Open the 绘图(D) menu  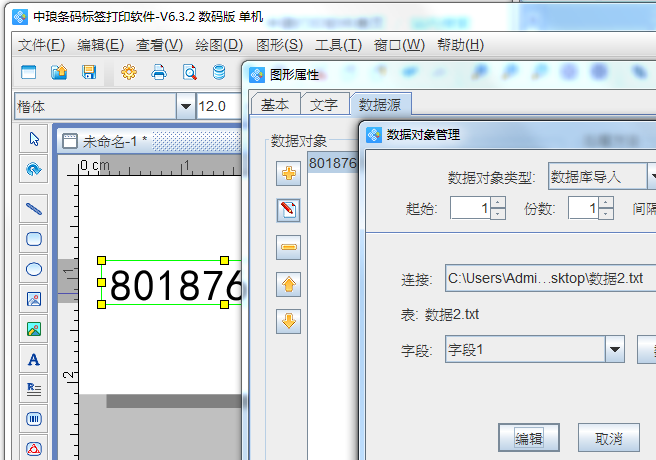[219, 45]
